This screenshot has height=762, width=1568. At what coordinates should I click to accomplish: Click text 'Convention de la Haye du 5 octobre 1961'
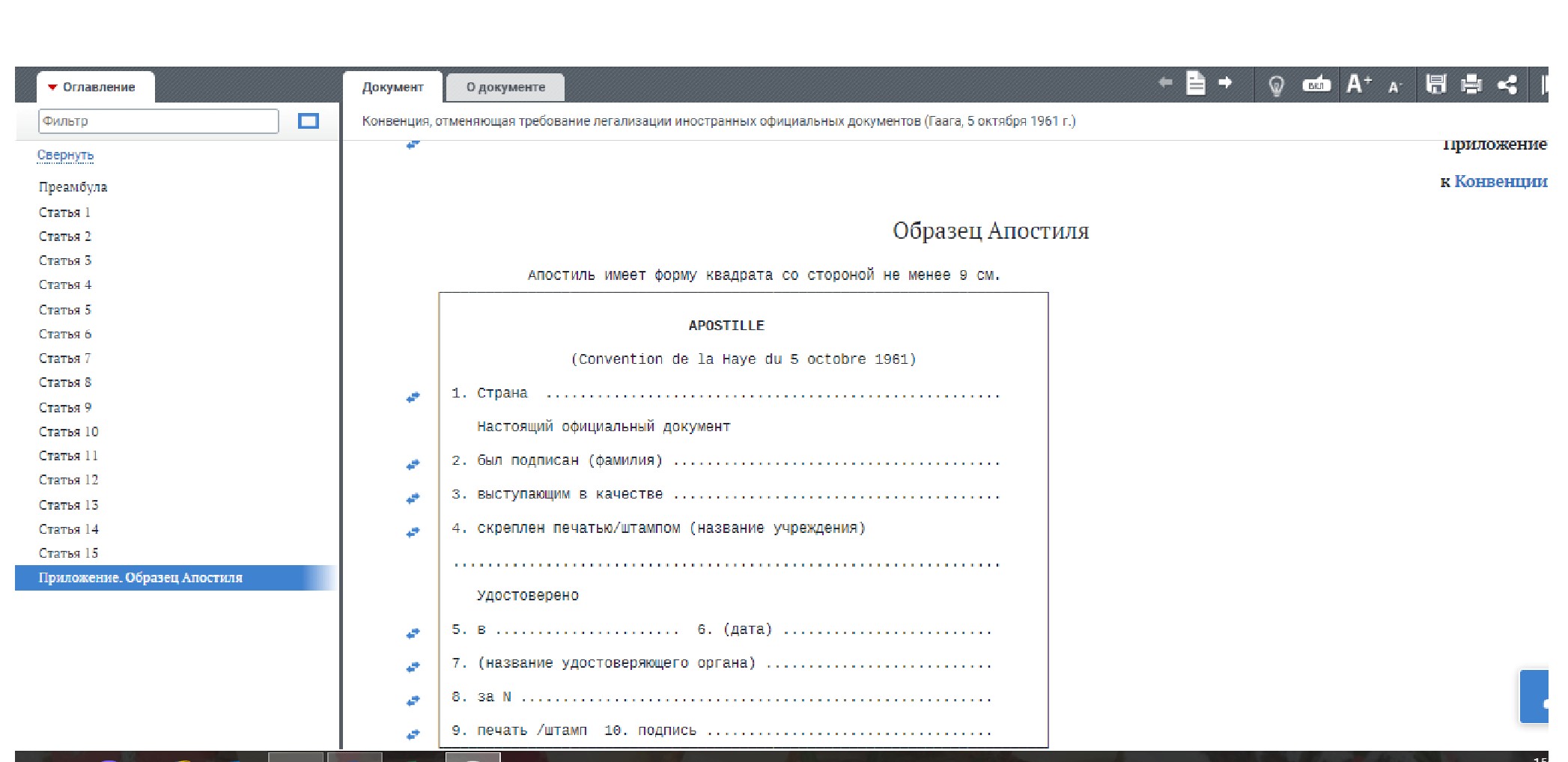click(743, 359)
